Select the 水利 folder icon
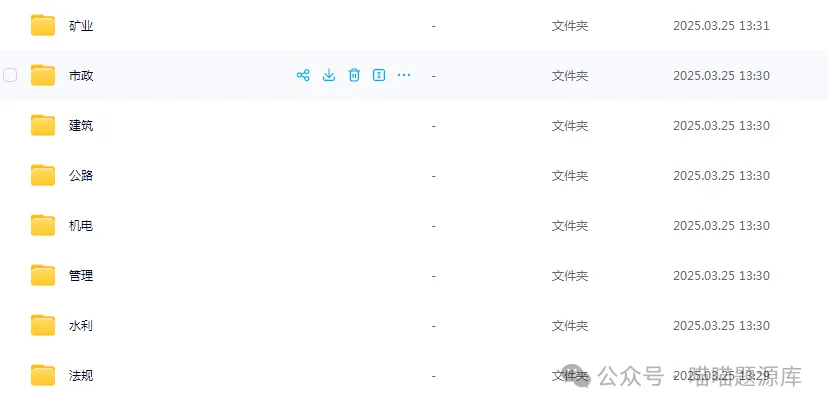The height and width of the screenshot is (409, 828). coord(43,326)
